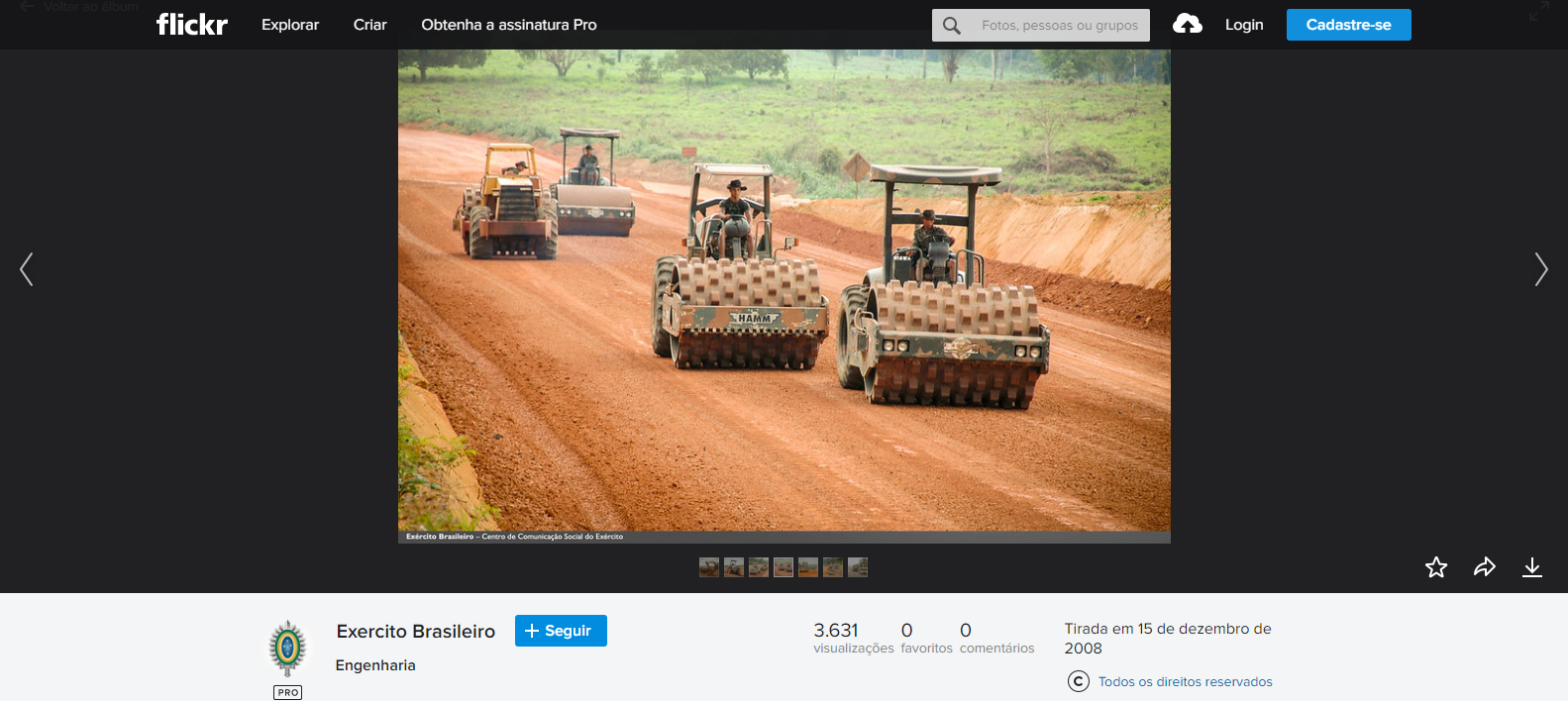Click the 0 comentários count
Viewport: 1568px width, 701px height.
click(x=996, y=638)
